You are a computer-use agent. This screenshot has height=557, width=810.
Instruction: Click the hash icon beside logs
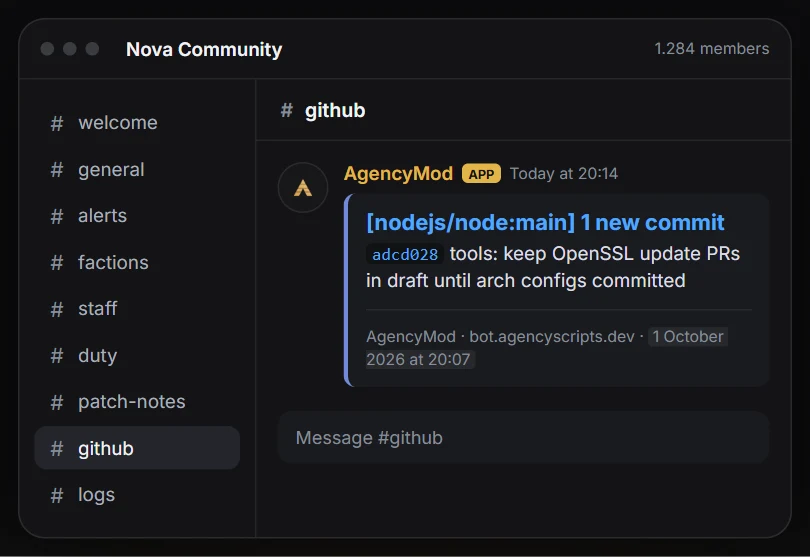[57, 496]
